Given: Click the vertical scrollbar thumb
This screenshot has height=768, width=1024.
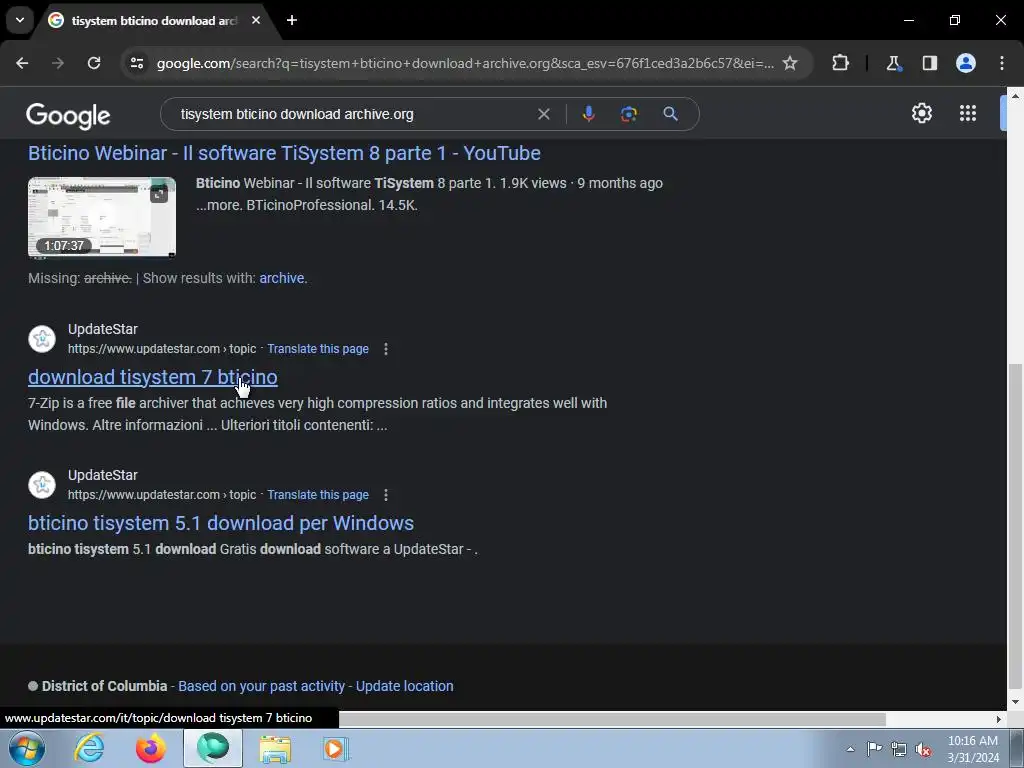Looking at the screenshot, I should [x=1014, y=526].
